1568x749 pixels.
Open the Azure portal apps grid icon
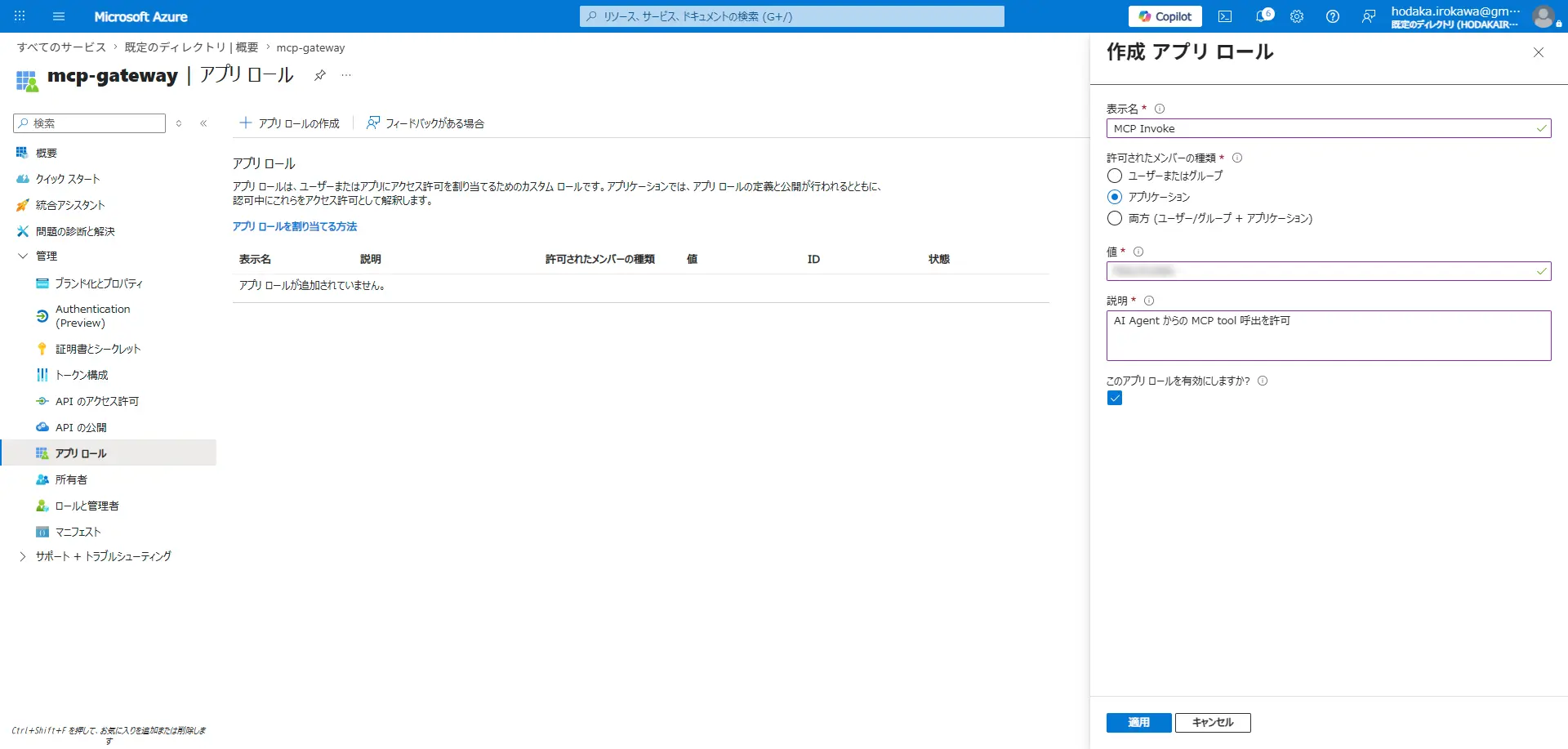20,16
